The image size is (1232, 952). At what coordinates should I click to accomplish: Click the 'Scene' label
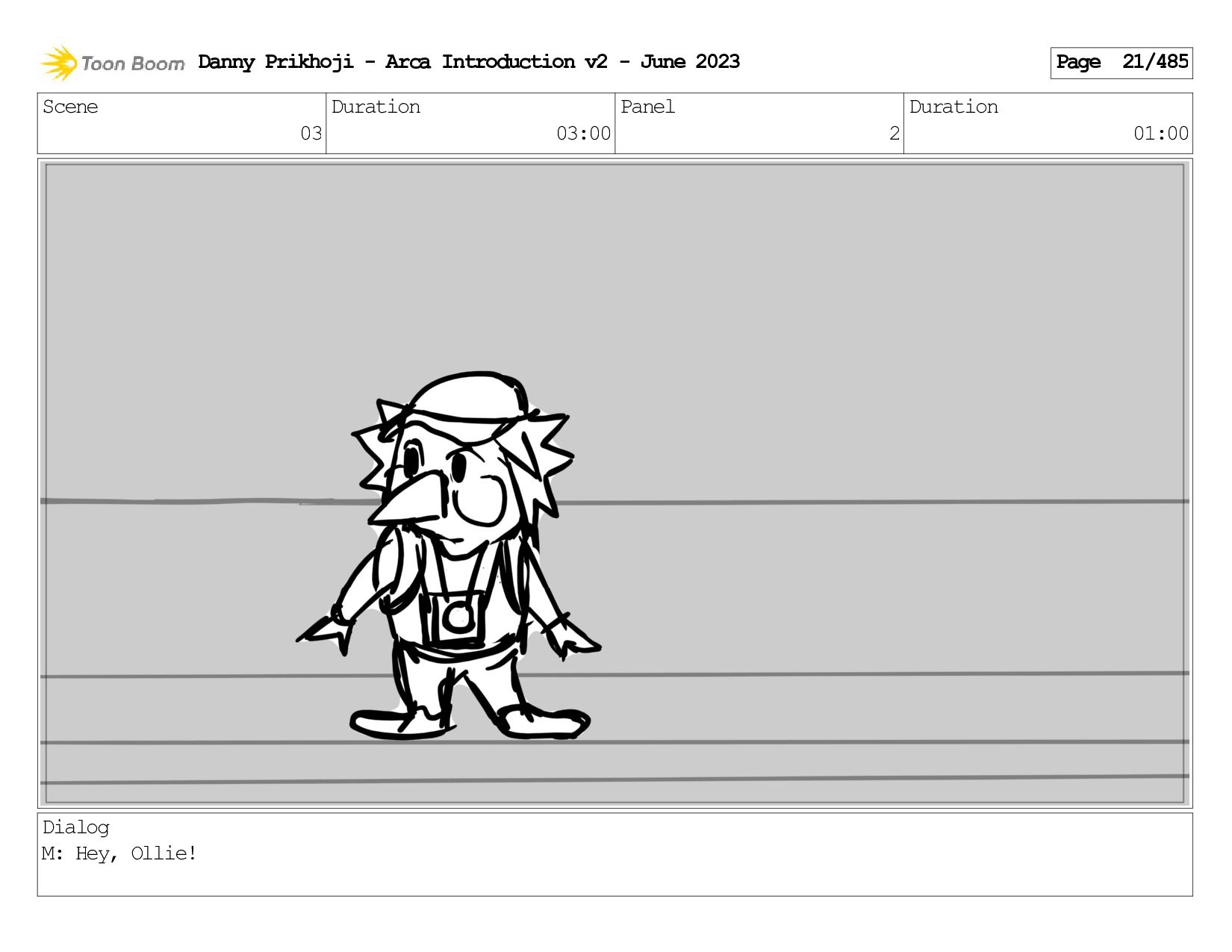point(70,107)
